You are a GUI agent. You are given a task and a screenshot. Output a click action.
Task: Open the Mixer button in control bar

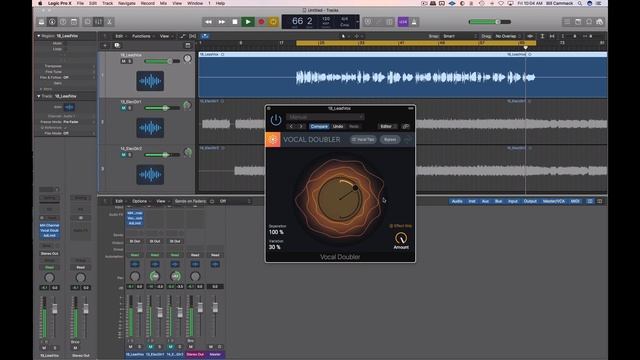(98, 22)
